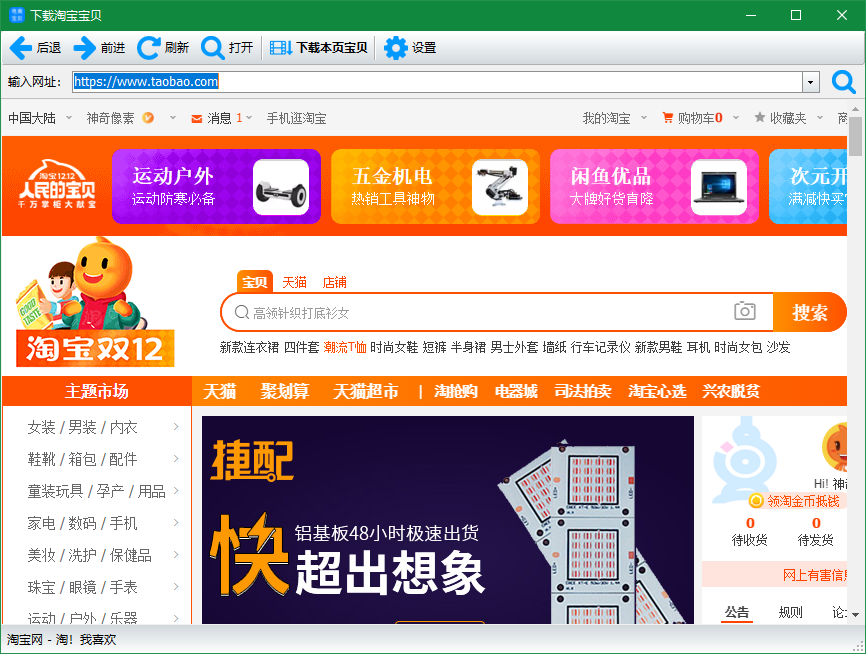The height and width of the screenshot is (654, 866).
Task: Expand the 童装玩具 / 孕产 / 用品 row chevron
Action: (x=176, y=490)
